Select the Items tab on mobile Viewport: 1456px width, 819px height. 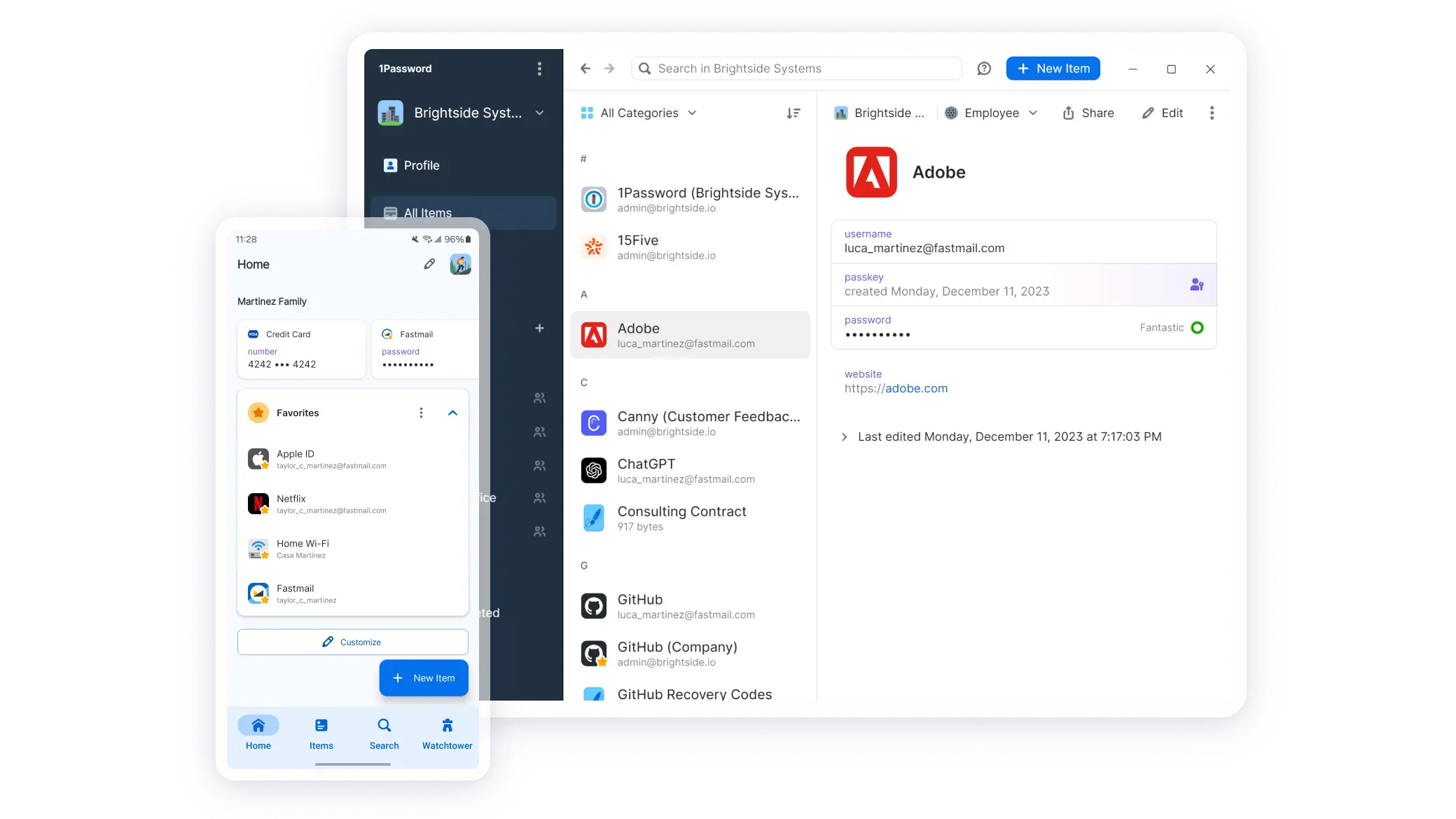point(321,732)
